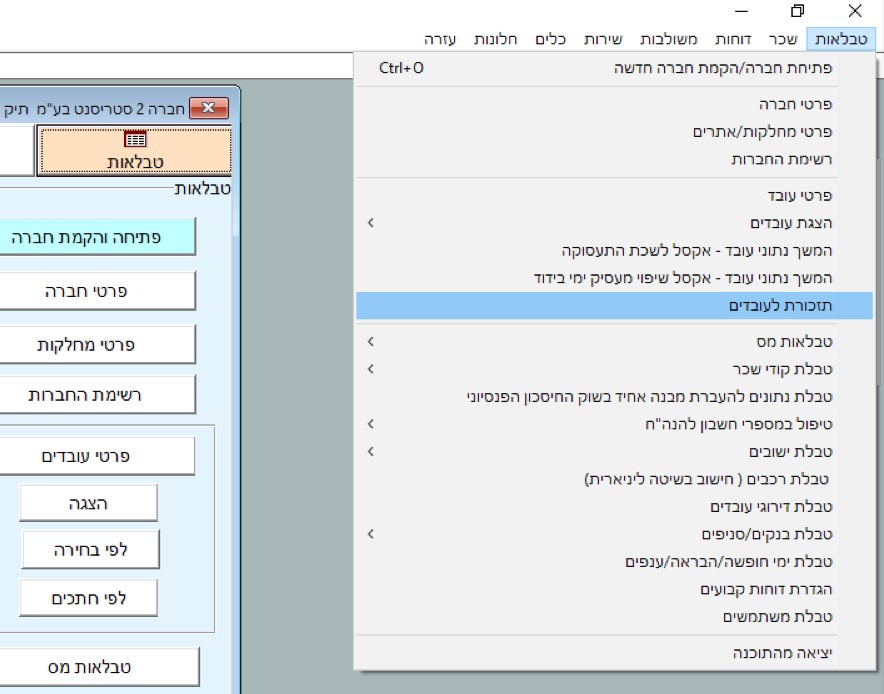884x694 pixels.
Task: Choose יציאה מהתוכנה to exit
Action: [615, 653]
